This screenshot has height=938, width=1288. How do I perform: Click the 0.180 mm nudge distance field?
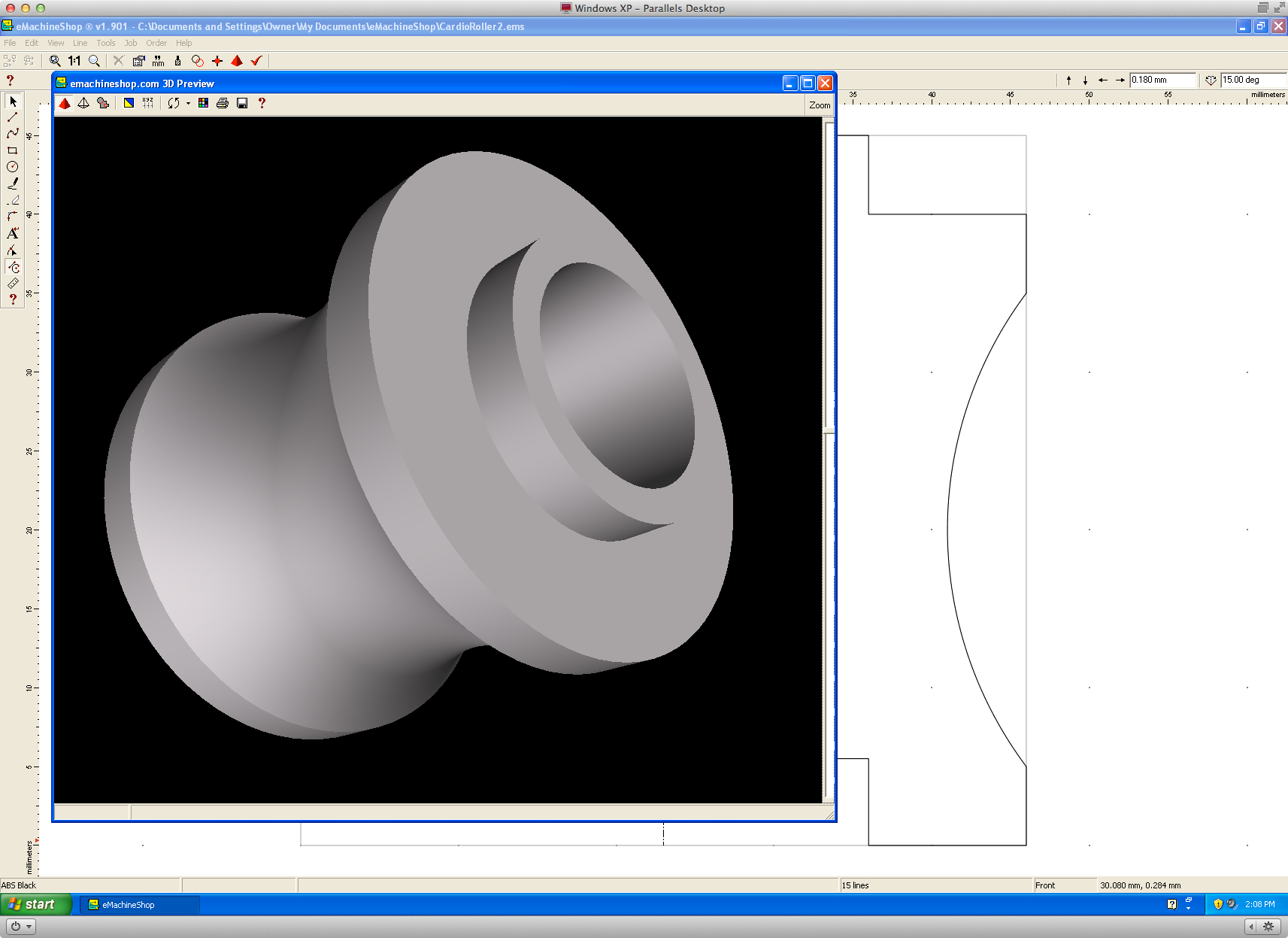point(1161,80)
